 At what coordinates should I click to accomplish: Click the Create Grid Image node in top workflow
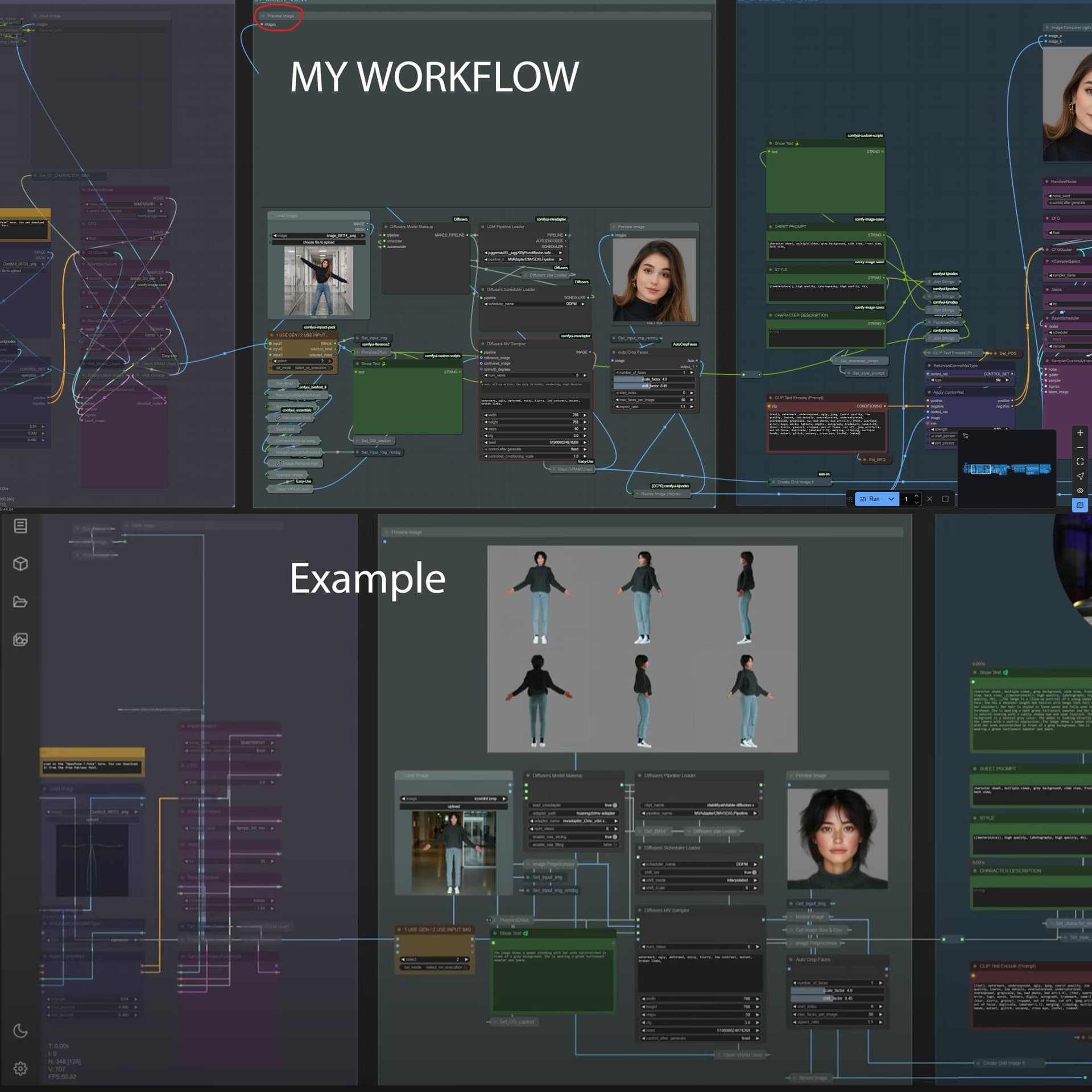pyautogui.click(x=800, y=482)
